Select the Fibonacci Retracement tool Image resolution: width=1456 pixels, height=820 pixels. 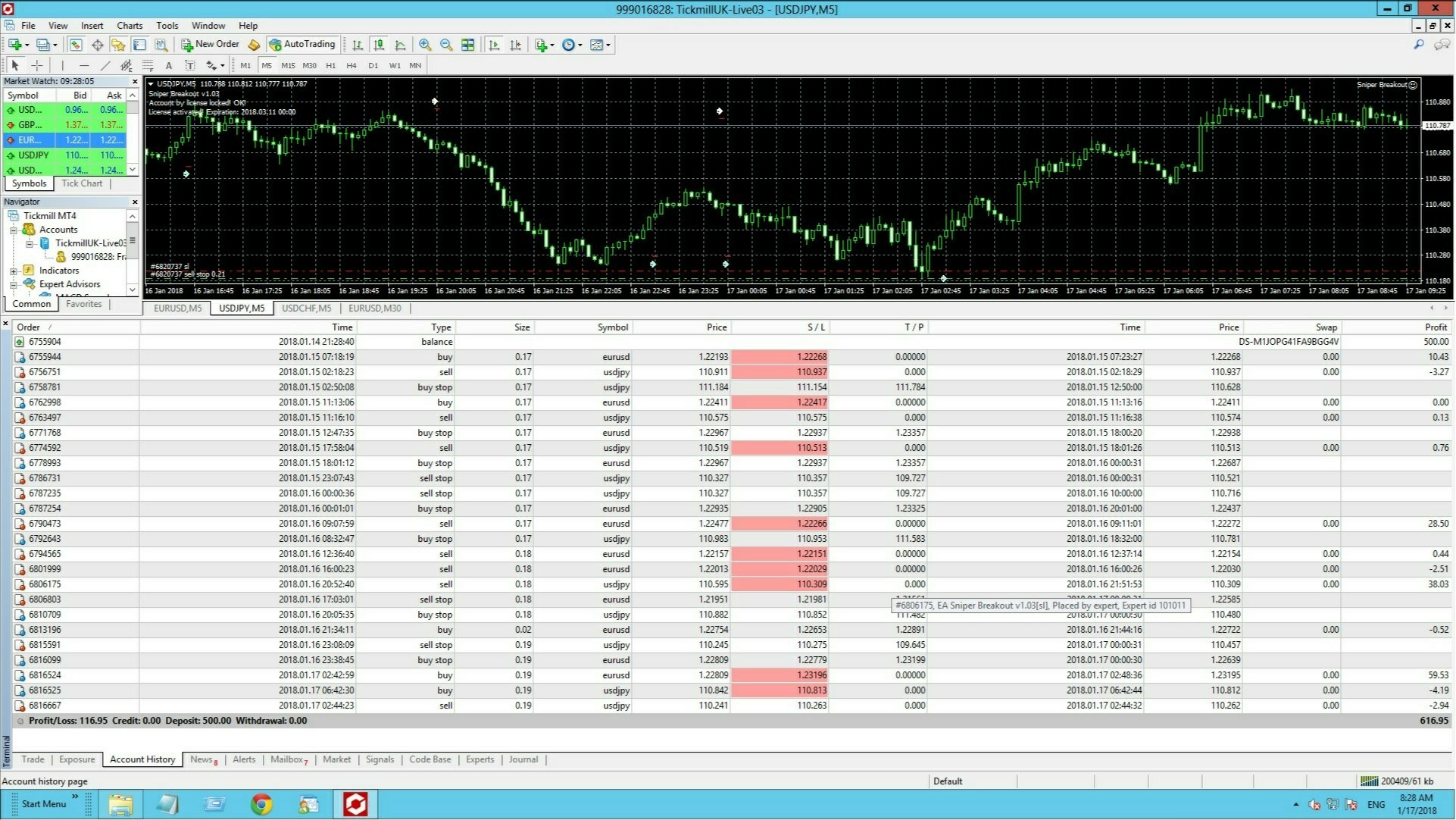point(147,66)
